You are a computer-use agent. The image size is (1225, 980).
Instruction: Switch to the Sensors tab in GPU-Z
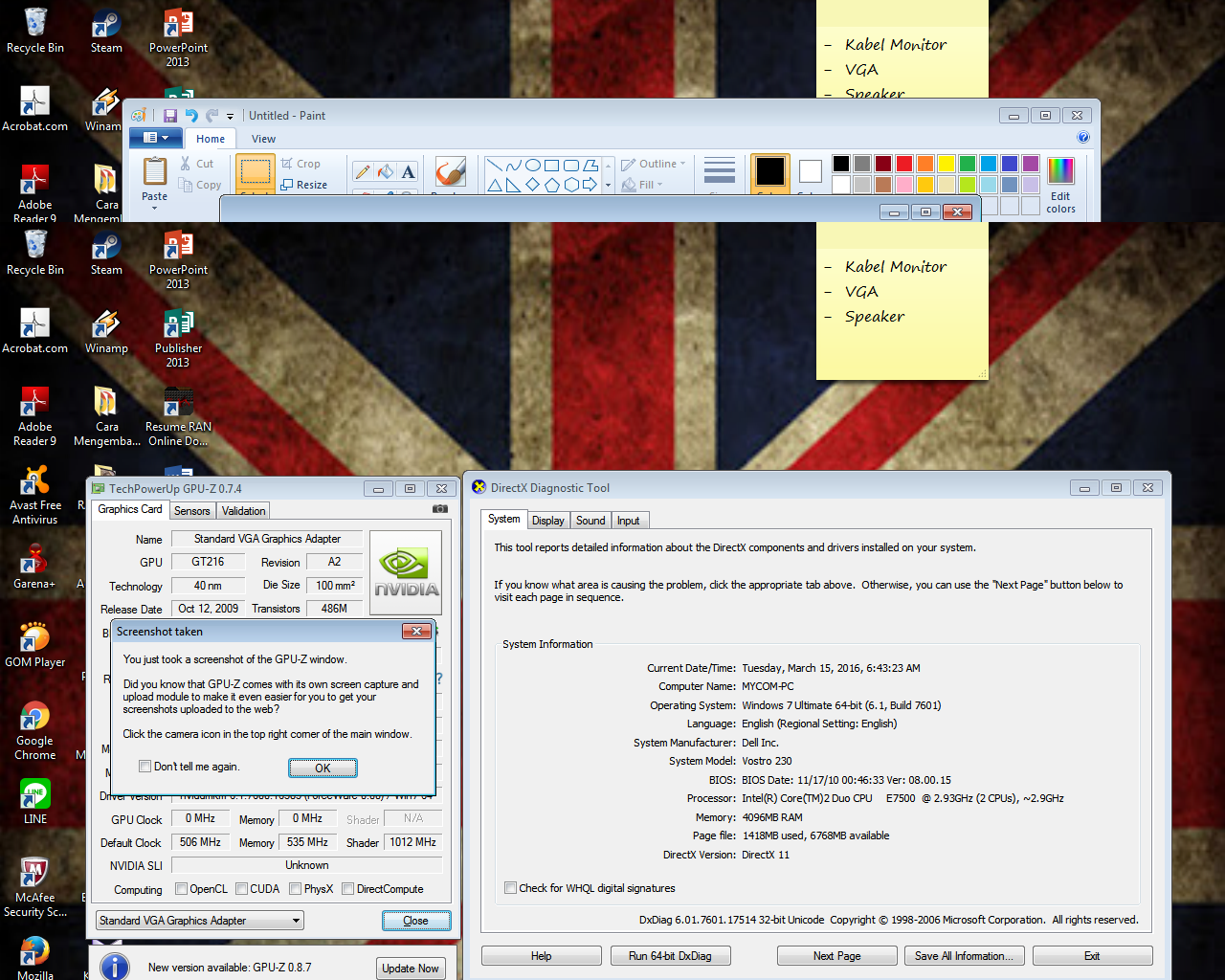pos(192,511)
